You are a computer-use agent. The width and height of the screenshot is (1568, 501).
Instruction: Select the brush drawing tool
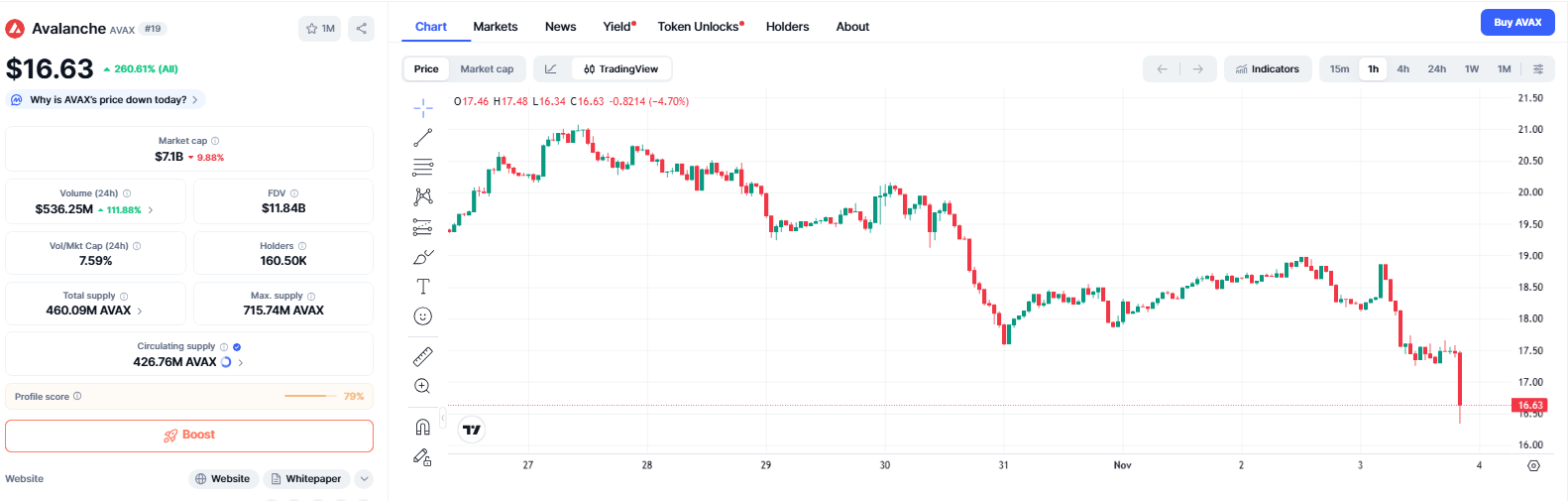point(422,257)
